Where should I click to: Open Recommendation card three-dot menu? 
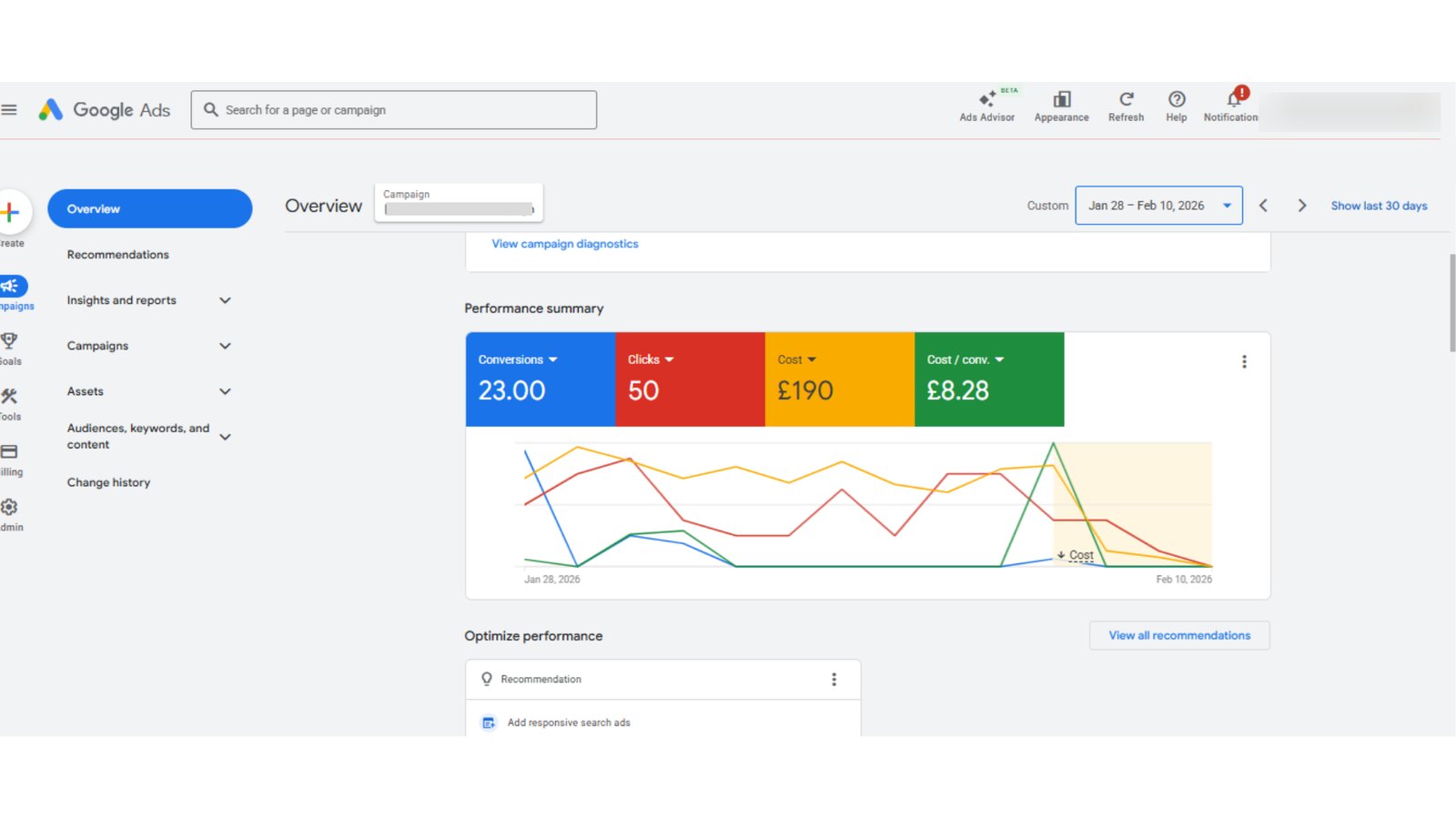point(834,680)
